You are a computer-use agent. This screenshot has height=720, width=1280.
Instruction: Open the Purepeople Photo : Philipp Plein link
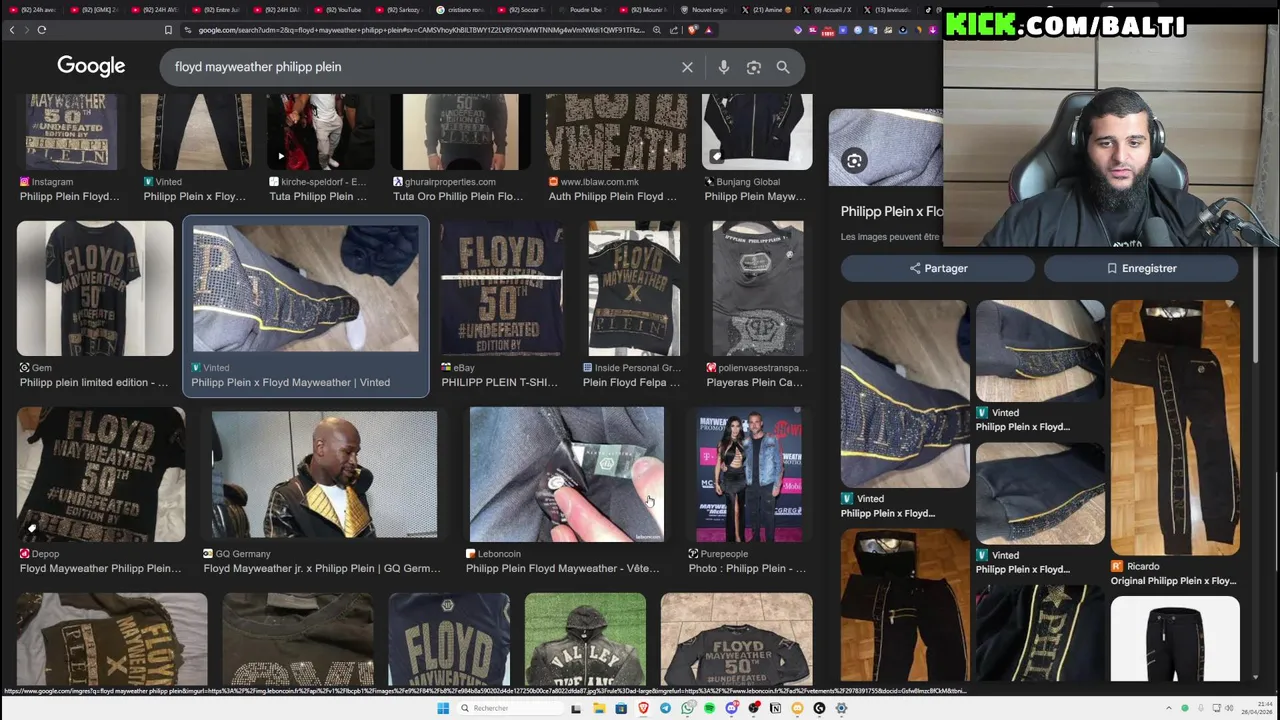click(747, 568)
